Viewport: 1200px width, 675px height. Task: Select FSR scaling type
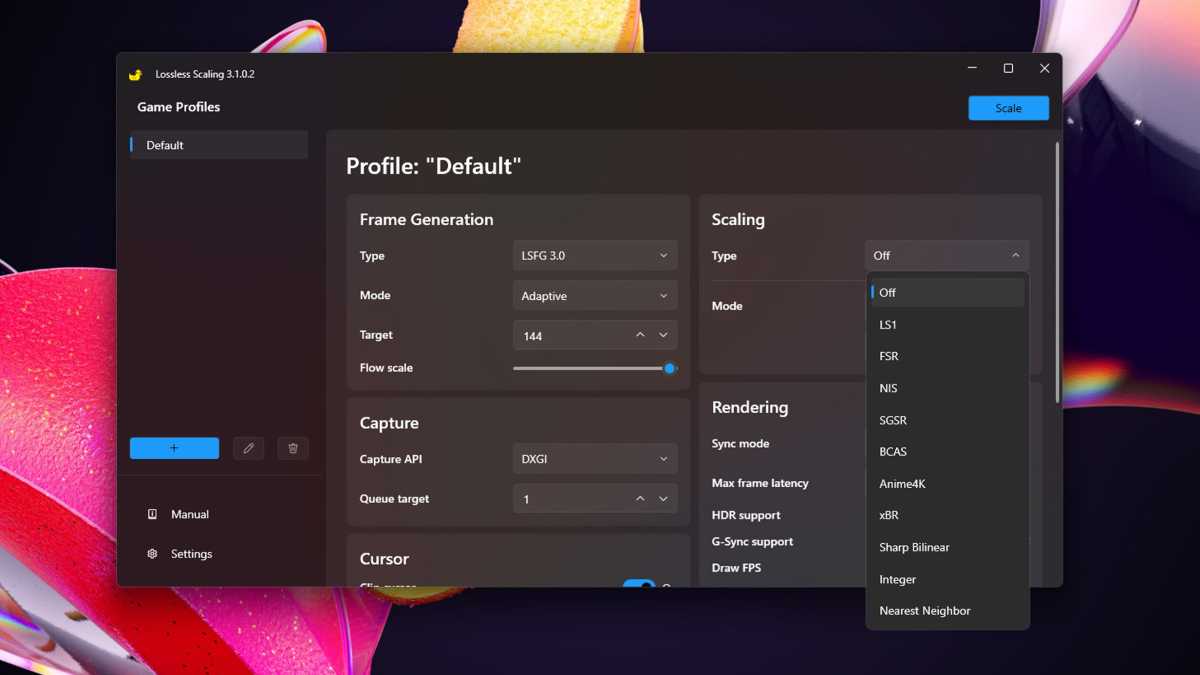click(947, 356)
